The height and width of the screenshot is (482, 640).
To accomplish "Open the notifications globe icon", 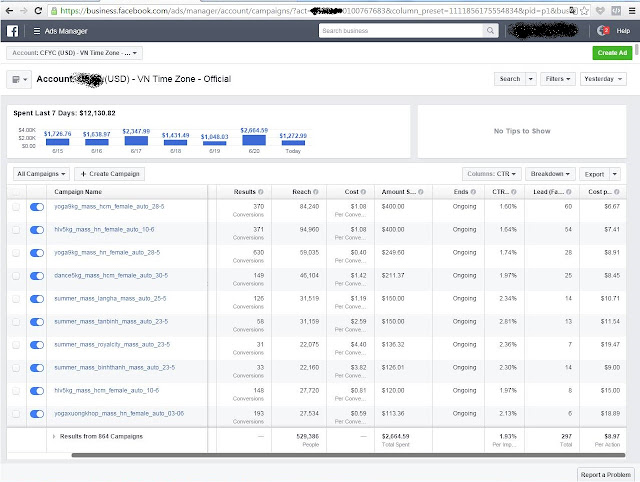I will click(x=603, y=31).
